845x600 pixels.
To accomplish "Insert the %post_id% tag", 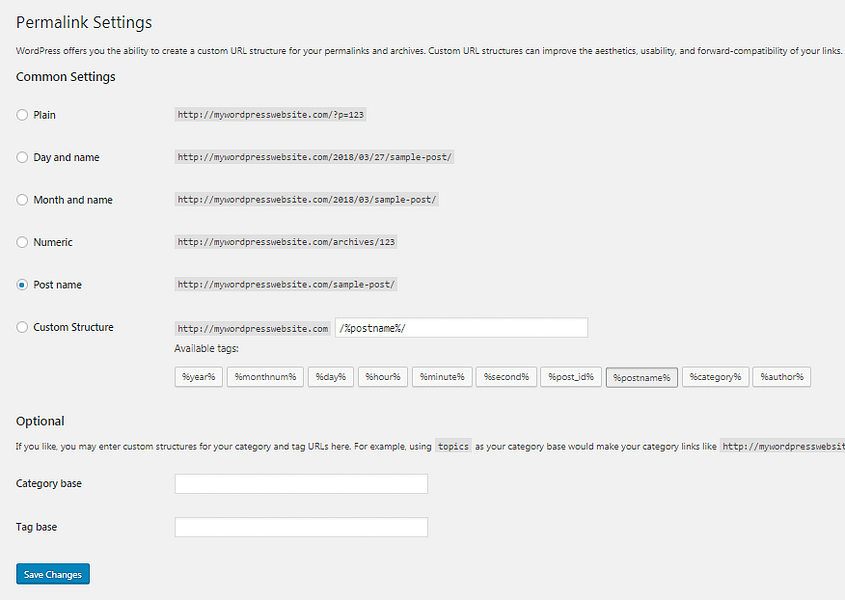I will tap(570, 377).
